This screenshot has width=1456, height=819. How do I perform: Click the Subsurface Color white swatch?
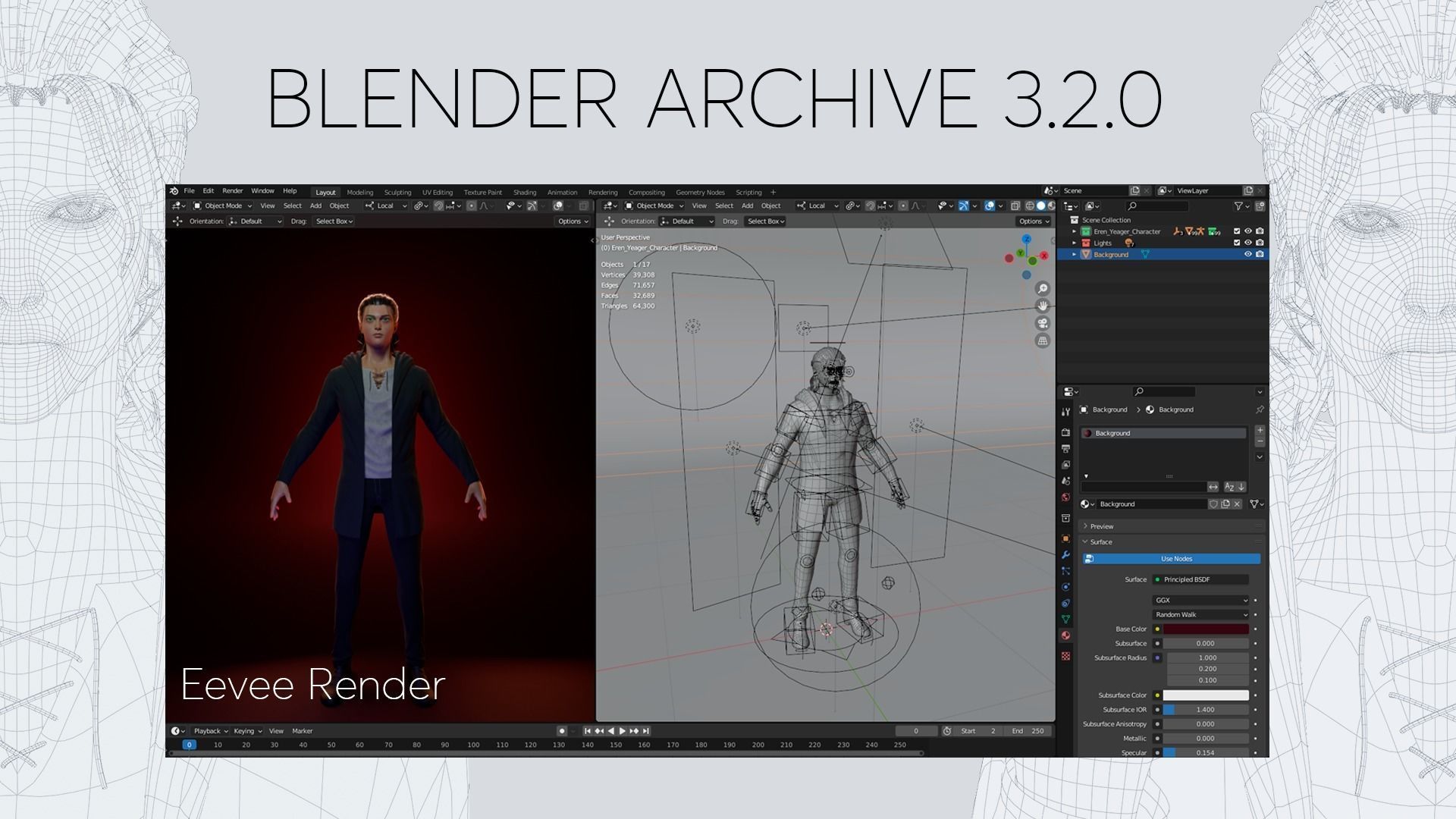point(1206,695)
